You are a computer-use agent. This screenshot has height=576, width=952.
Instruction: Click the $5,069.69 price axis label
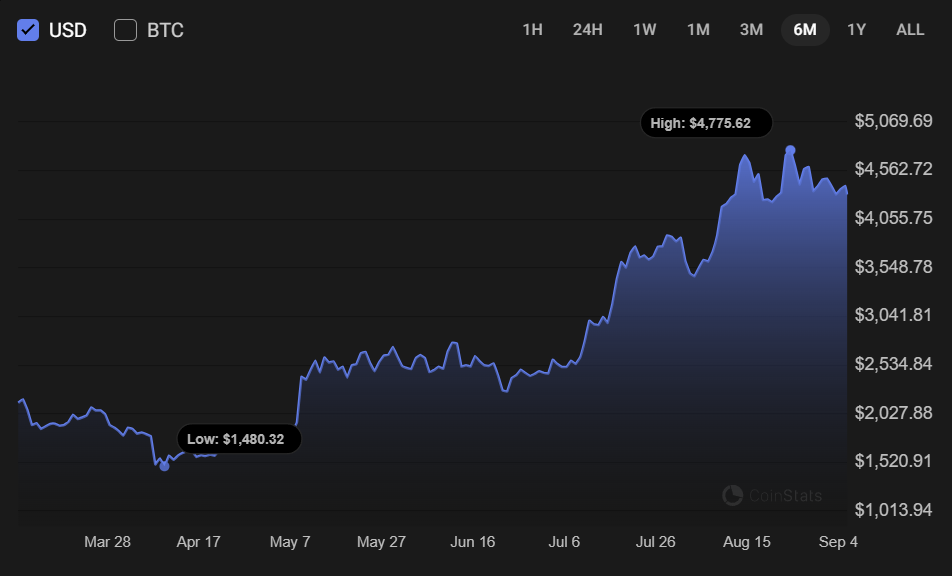[x=893, y=121]
